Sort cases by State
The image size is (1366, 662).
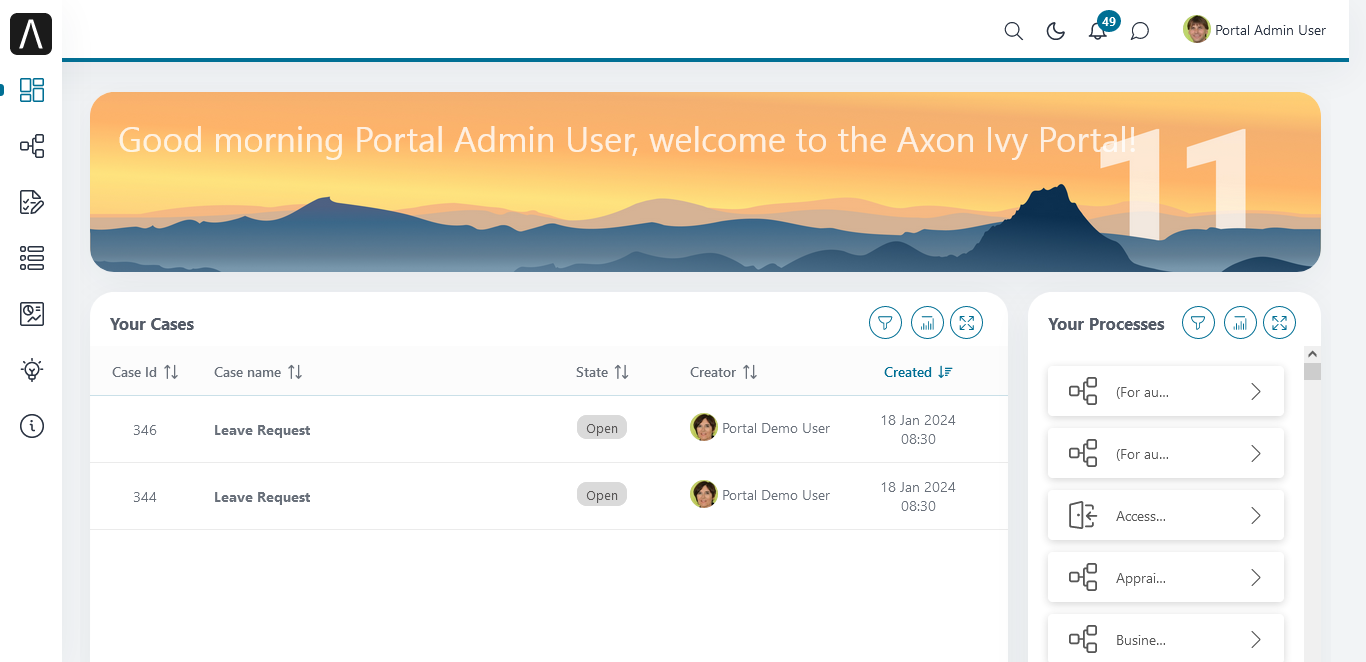[602, 372]
